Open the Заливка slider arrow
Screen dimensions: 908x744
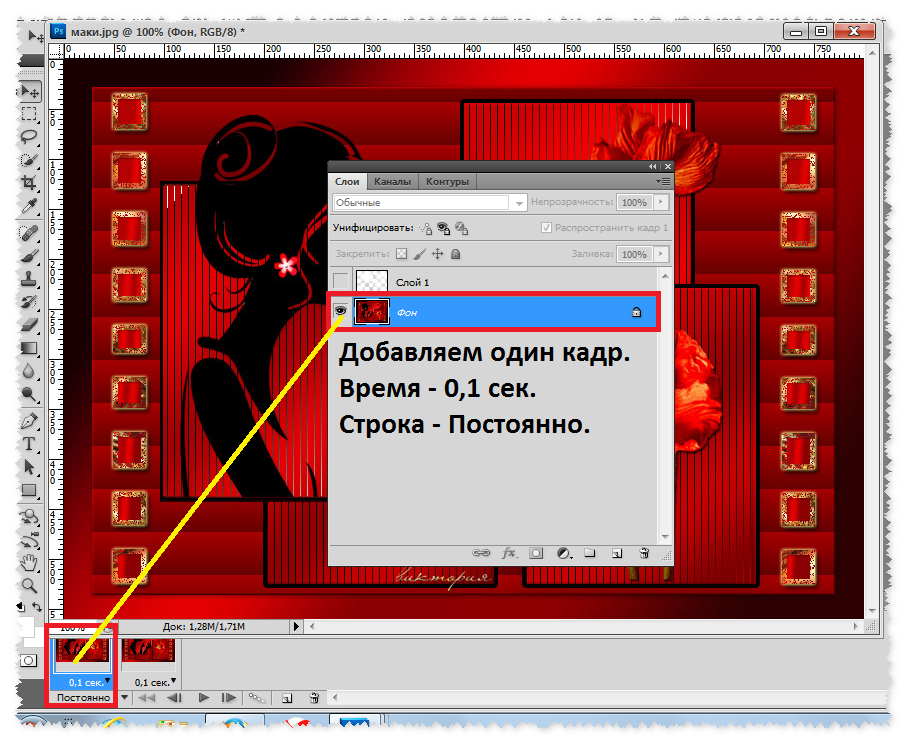(660, 254)
